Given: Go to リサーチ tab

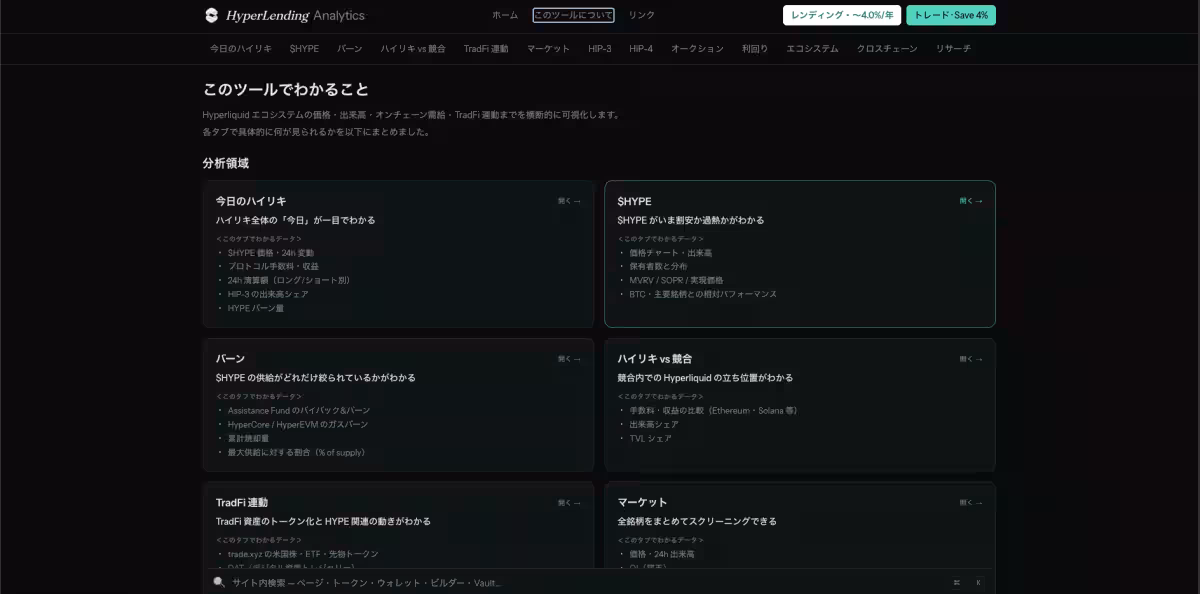Looking at the screenshot, I should (953, 48).
